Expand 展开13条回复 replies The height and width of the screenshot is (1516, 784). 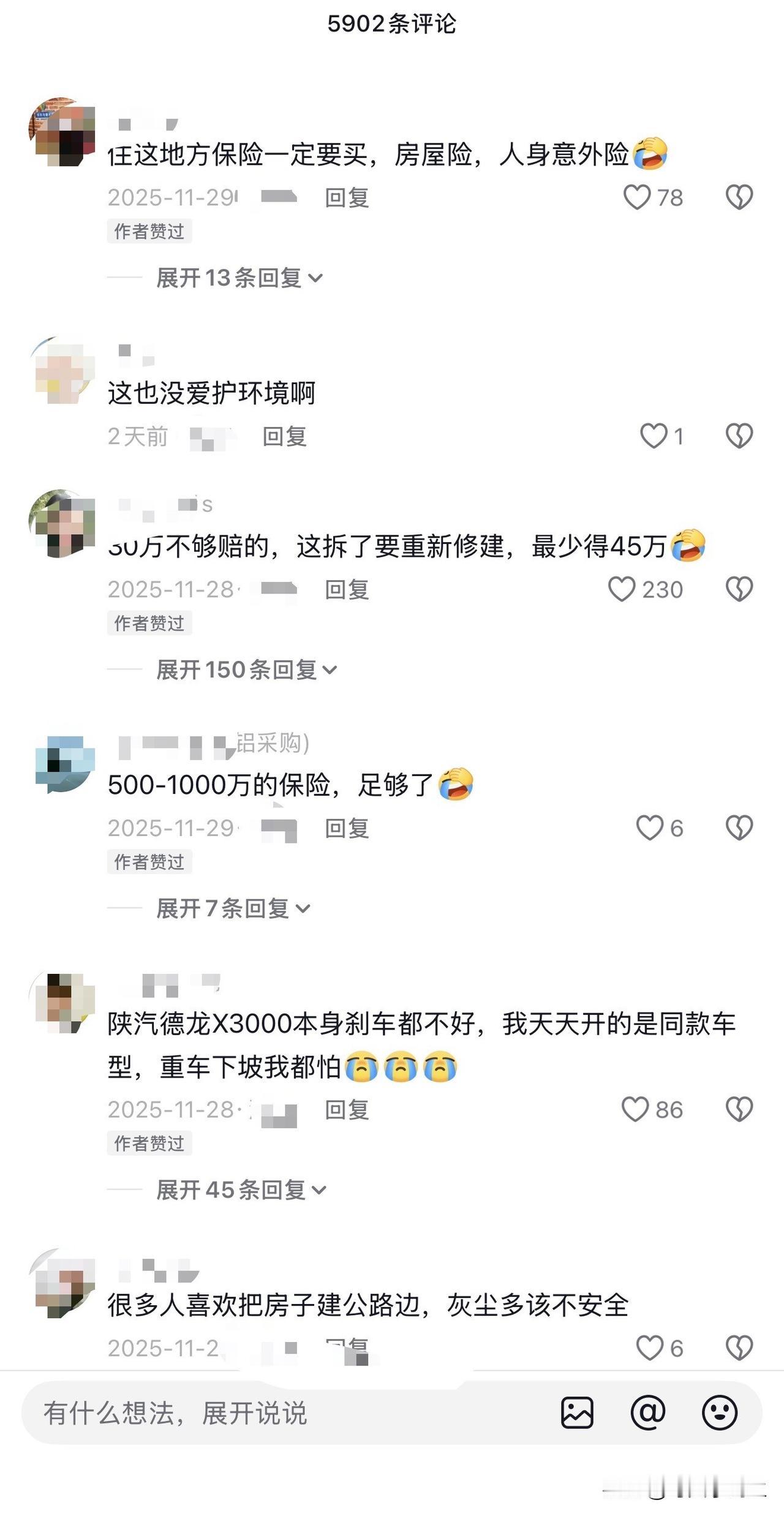(x=239, y=278)
